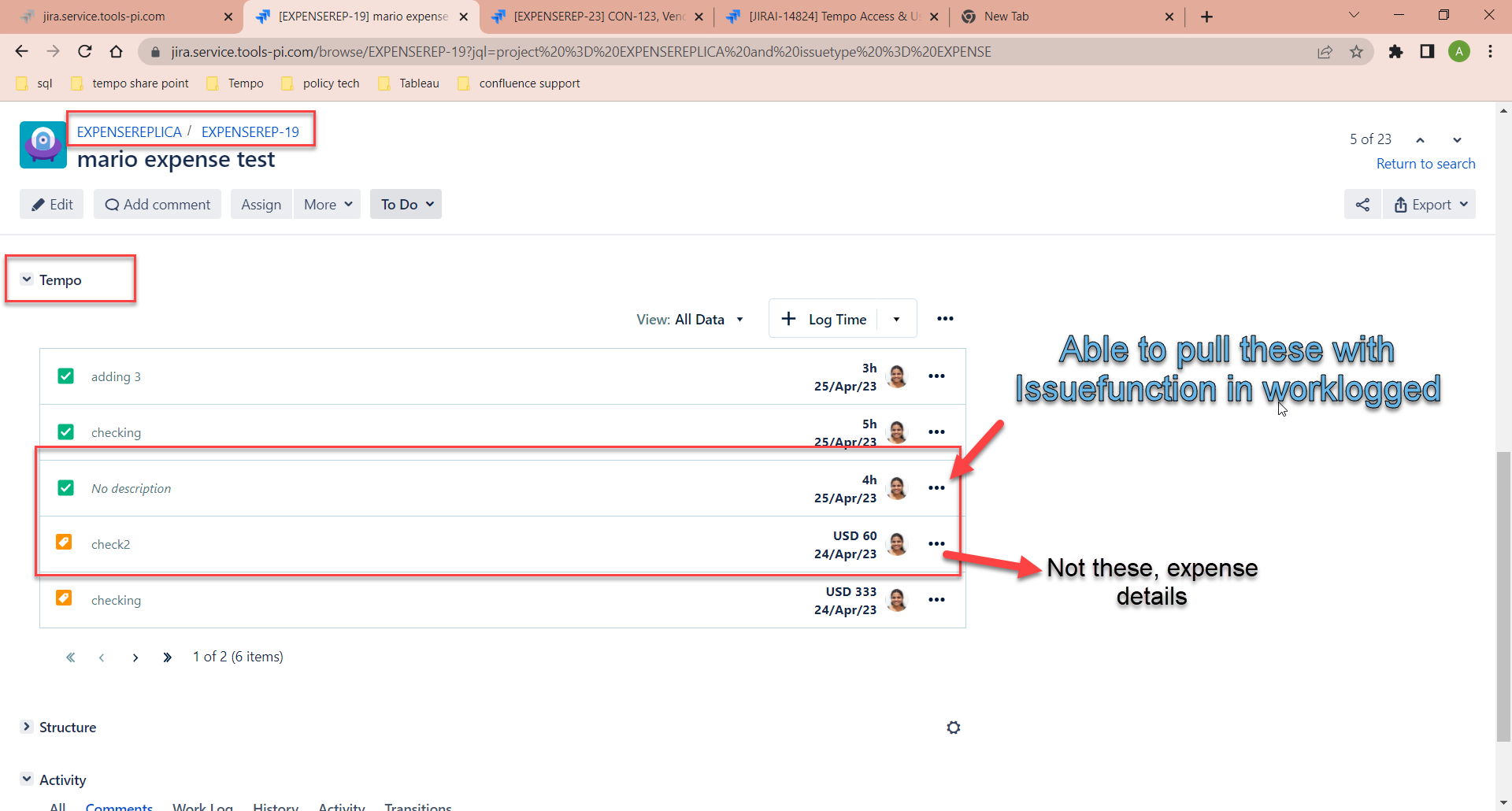Bookmark this page with the star icon
The width and height of the screenshot is (1512, 811).
click(x=1356, y=52)
